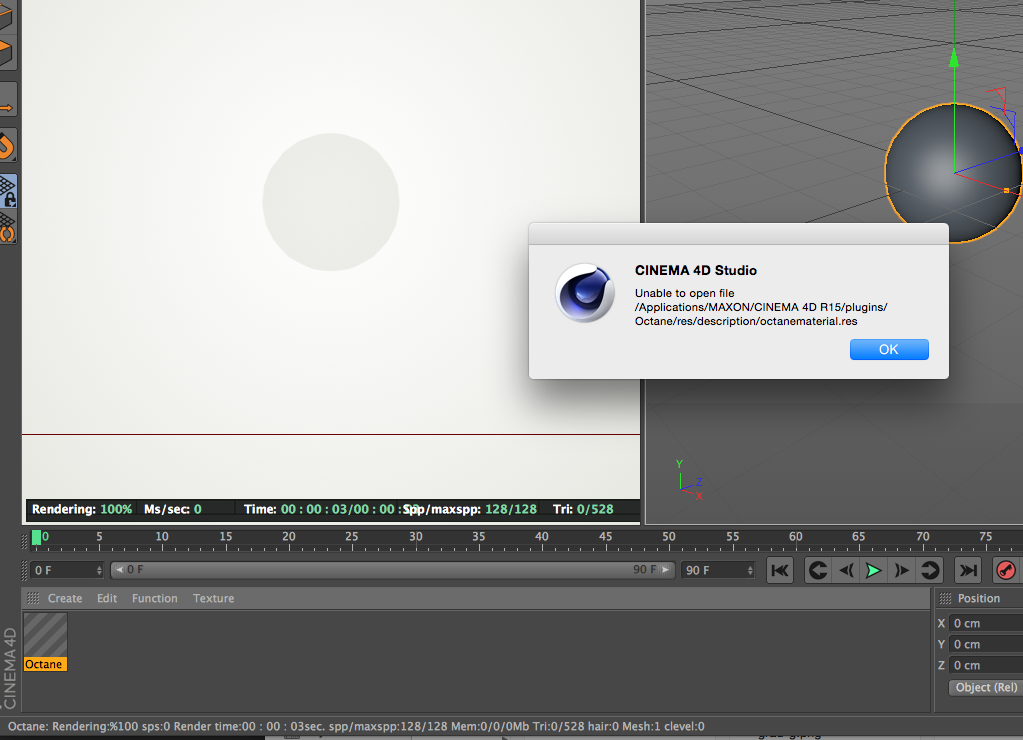The width and height of the screenshot is (1023, 740).
Task: Open the Object (Rel) dropdown
Action: pyautogui.click(x=986, y=687)
